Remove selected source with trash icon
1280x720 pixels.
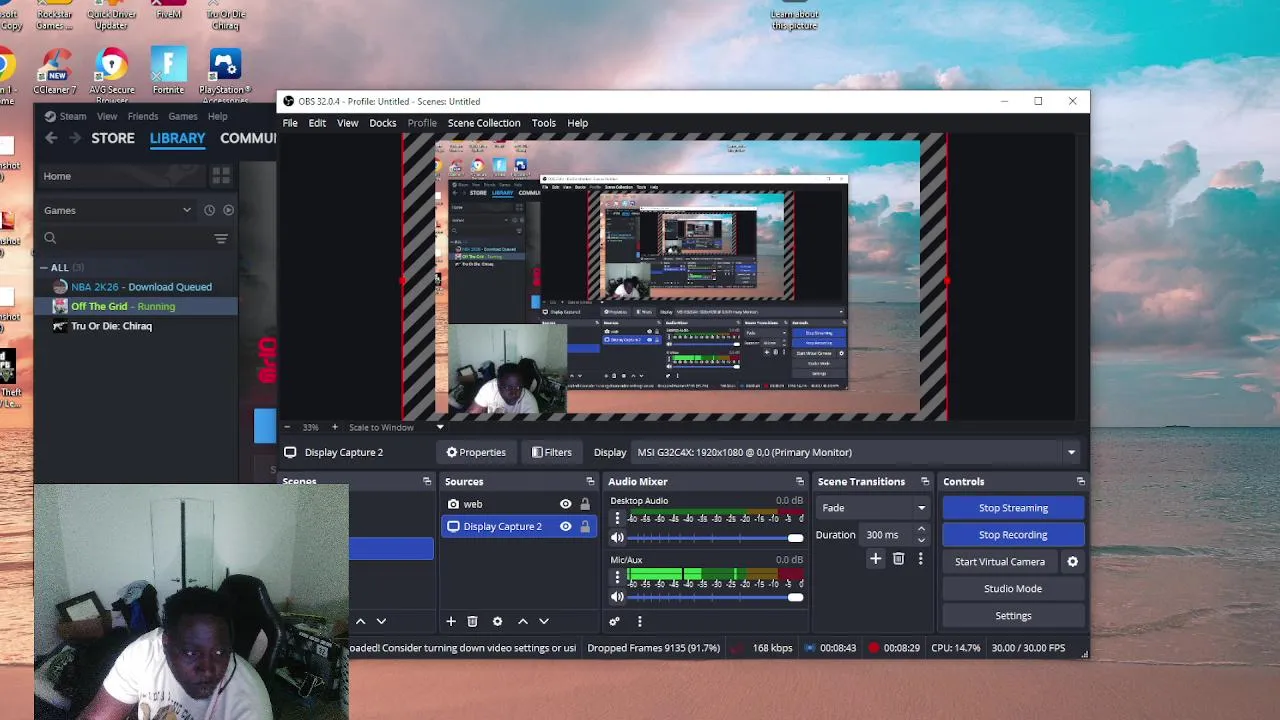[473, 621]
